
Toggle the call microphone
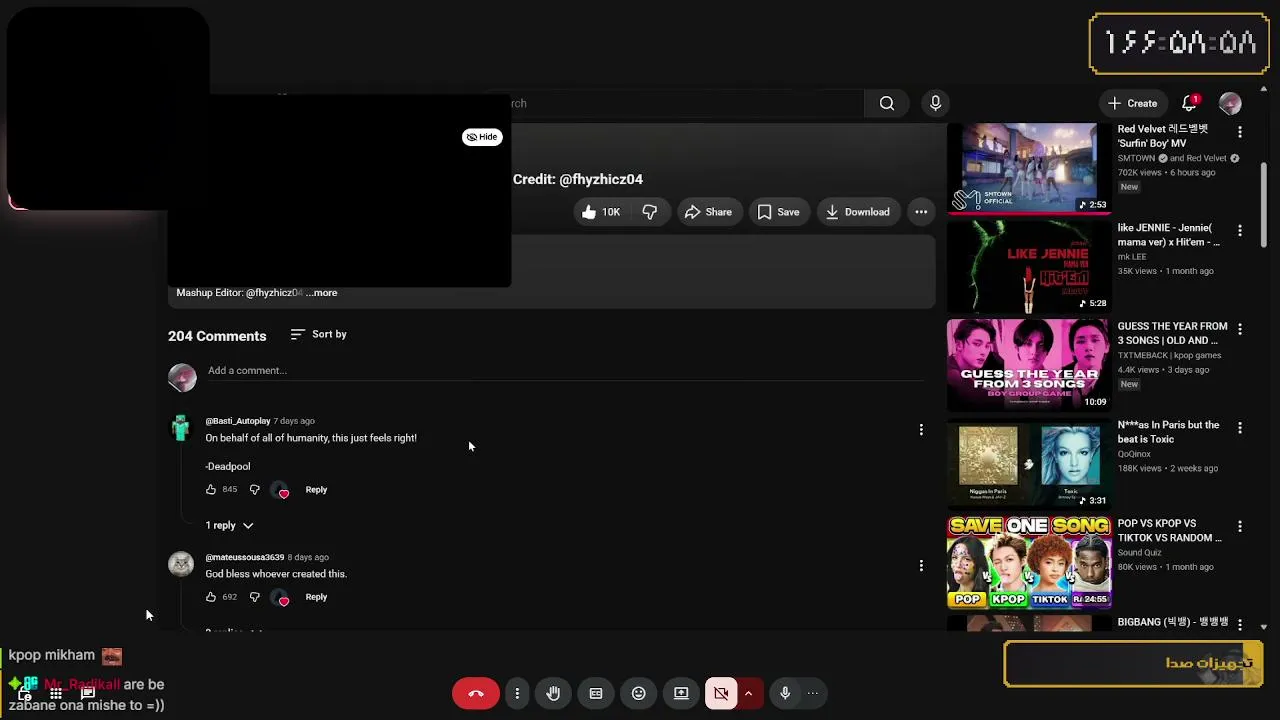(x=785, y=693)
